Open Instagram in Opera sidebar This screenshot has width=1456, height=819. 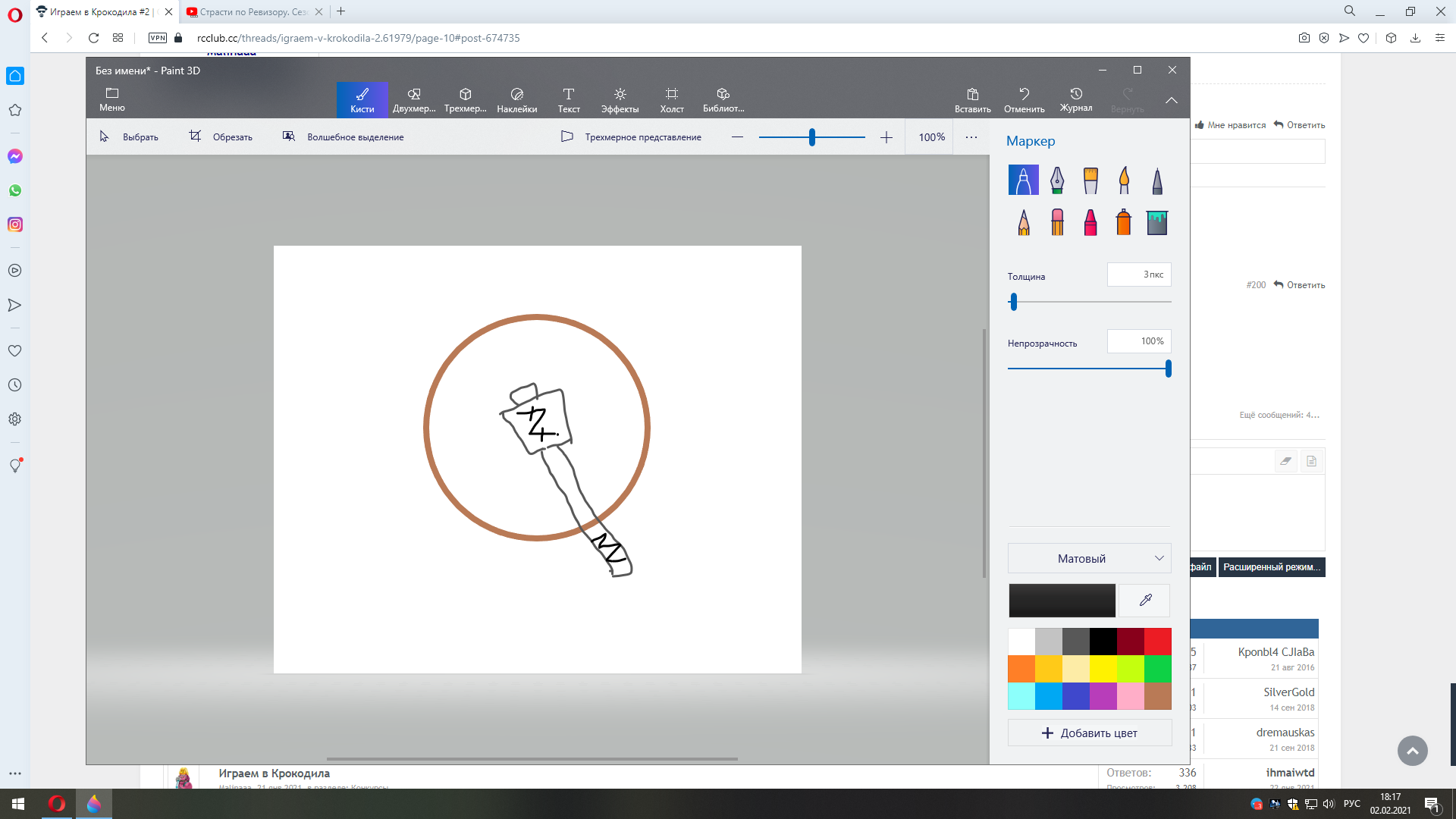coord(15,224)
